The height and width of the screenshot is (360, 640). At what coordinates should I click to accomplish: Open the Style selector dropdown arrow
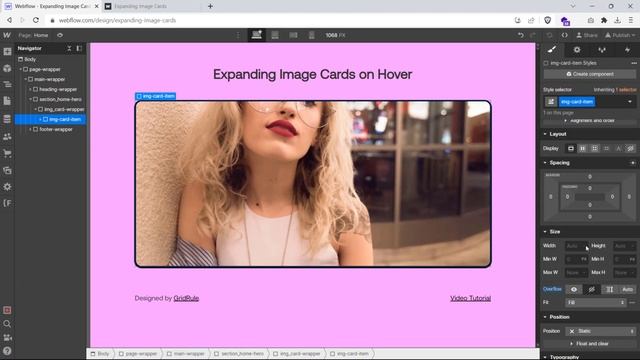pos(630,102)
